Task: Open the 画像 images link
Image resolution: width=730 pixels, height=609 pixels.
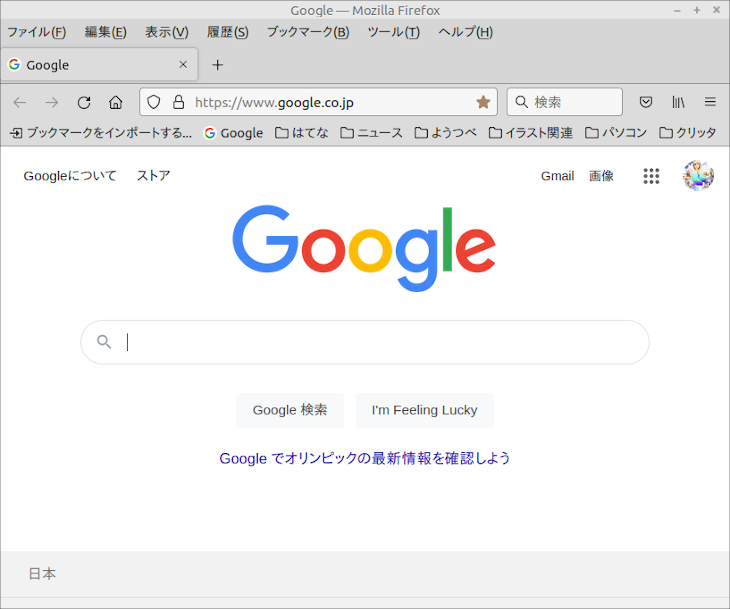Action: coord(601,176)
